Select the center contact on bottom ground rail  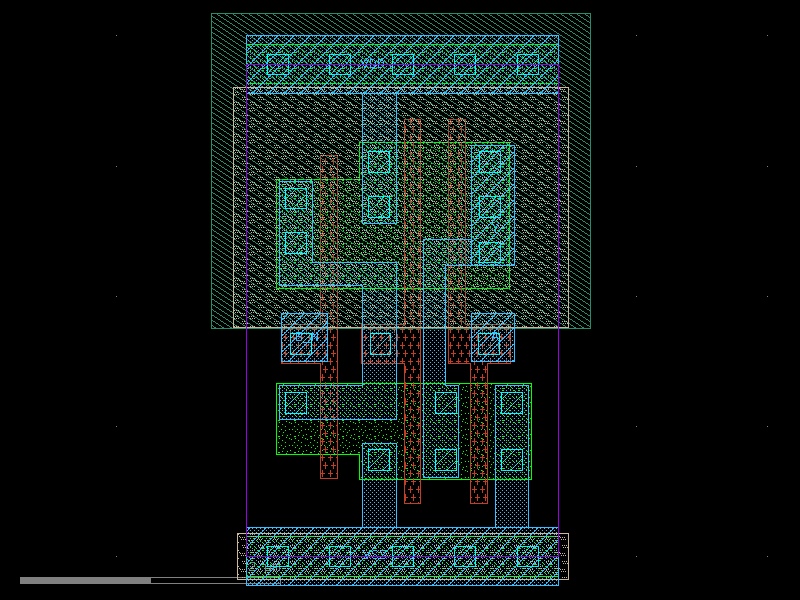403,557
